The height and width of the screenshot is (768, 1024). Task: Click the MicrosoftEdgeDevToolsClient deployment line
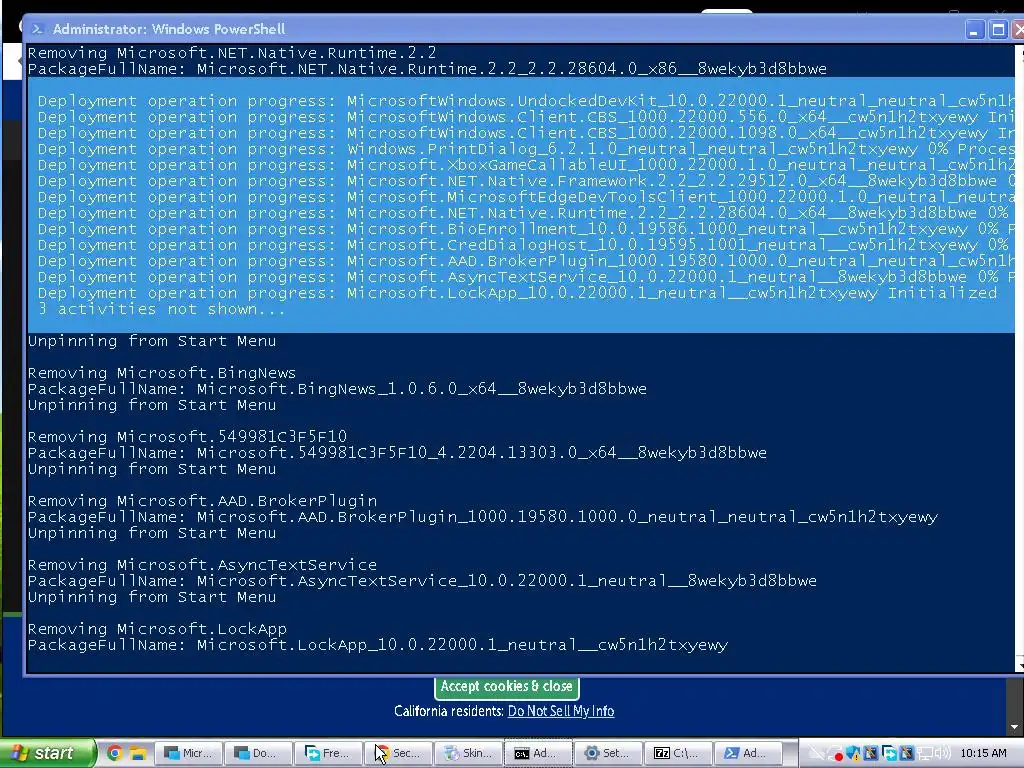[526, 197]
